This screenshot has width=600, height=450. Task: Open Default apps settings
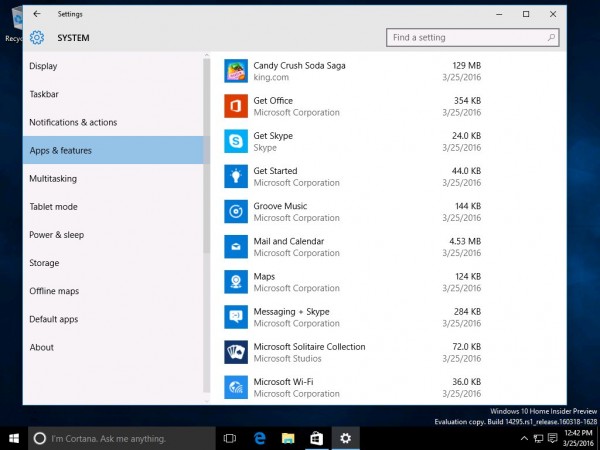(113, 319)
